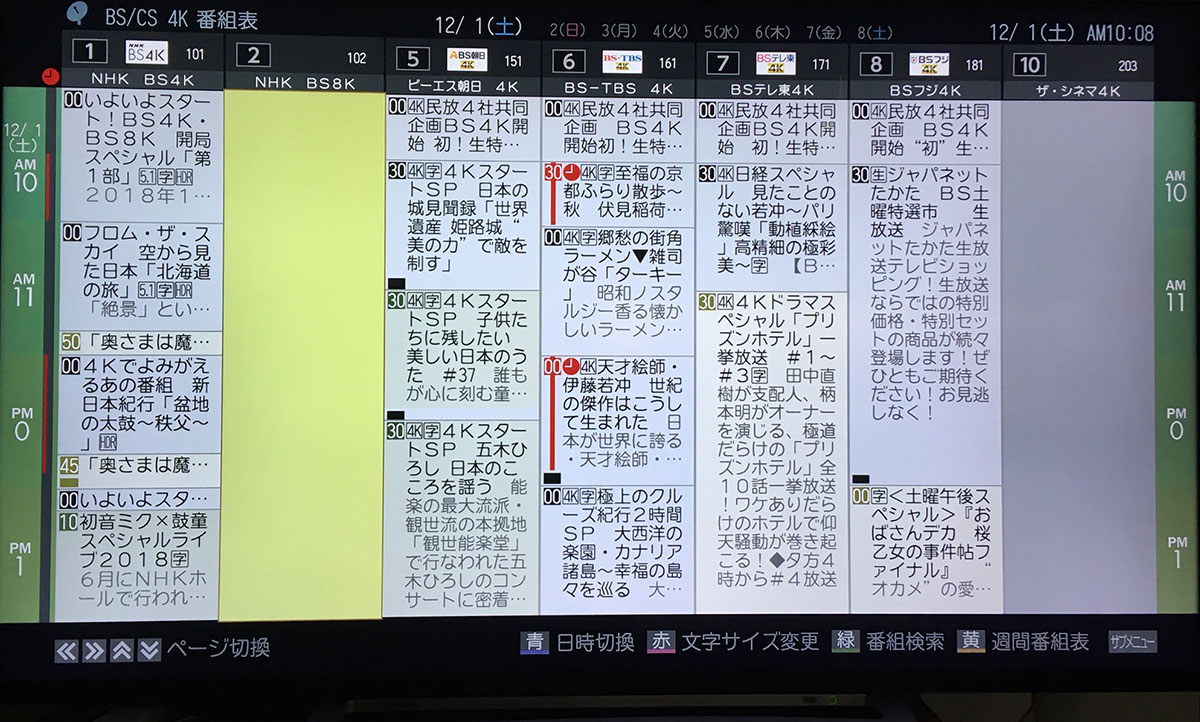Click the page left double-arrow icon
Screen dimensions: 1200x722
tap(66, 650)
